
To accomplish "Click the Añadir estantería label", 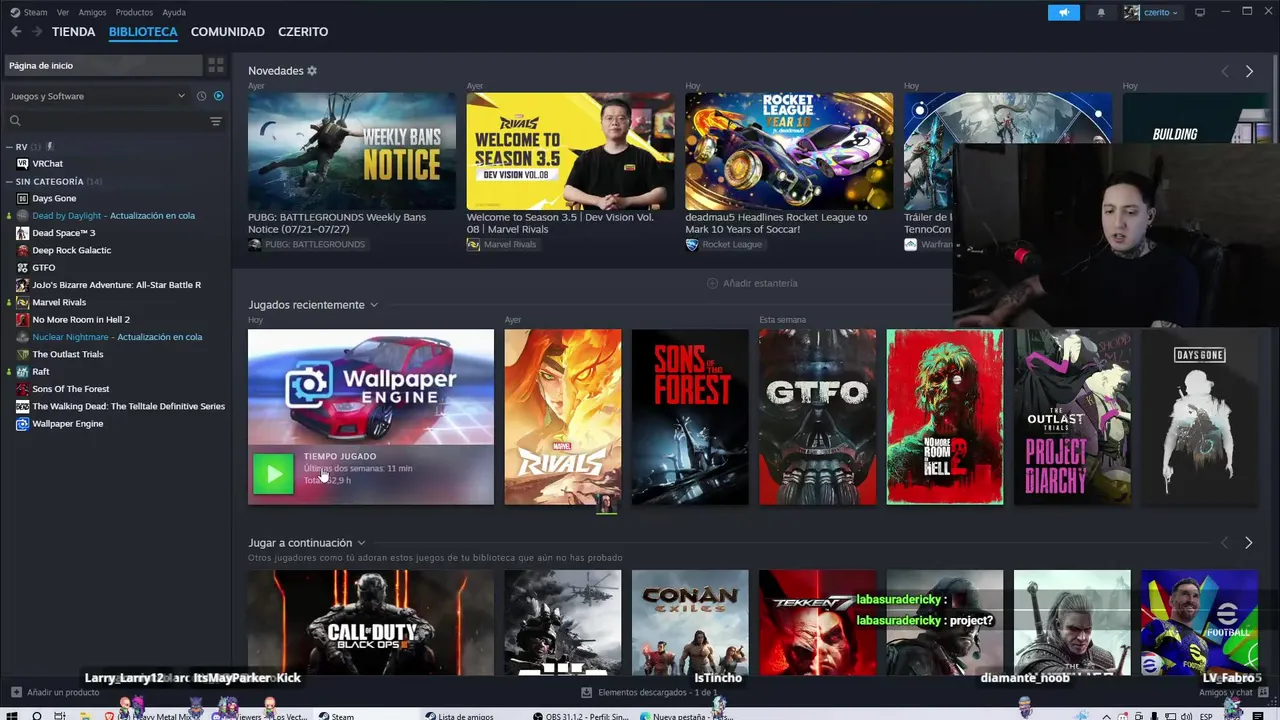I will [760, 283].
